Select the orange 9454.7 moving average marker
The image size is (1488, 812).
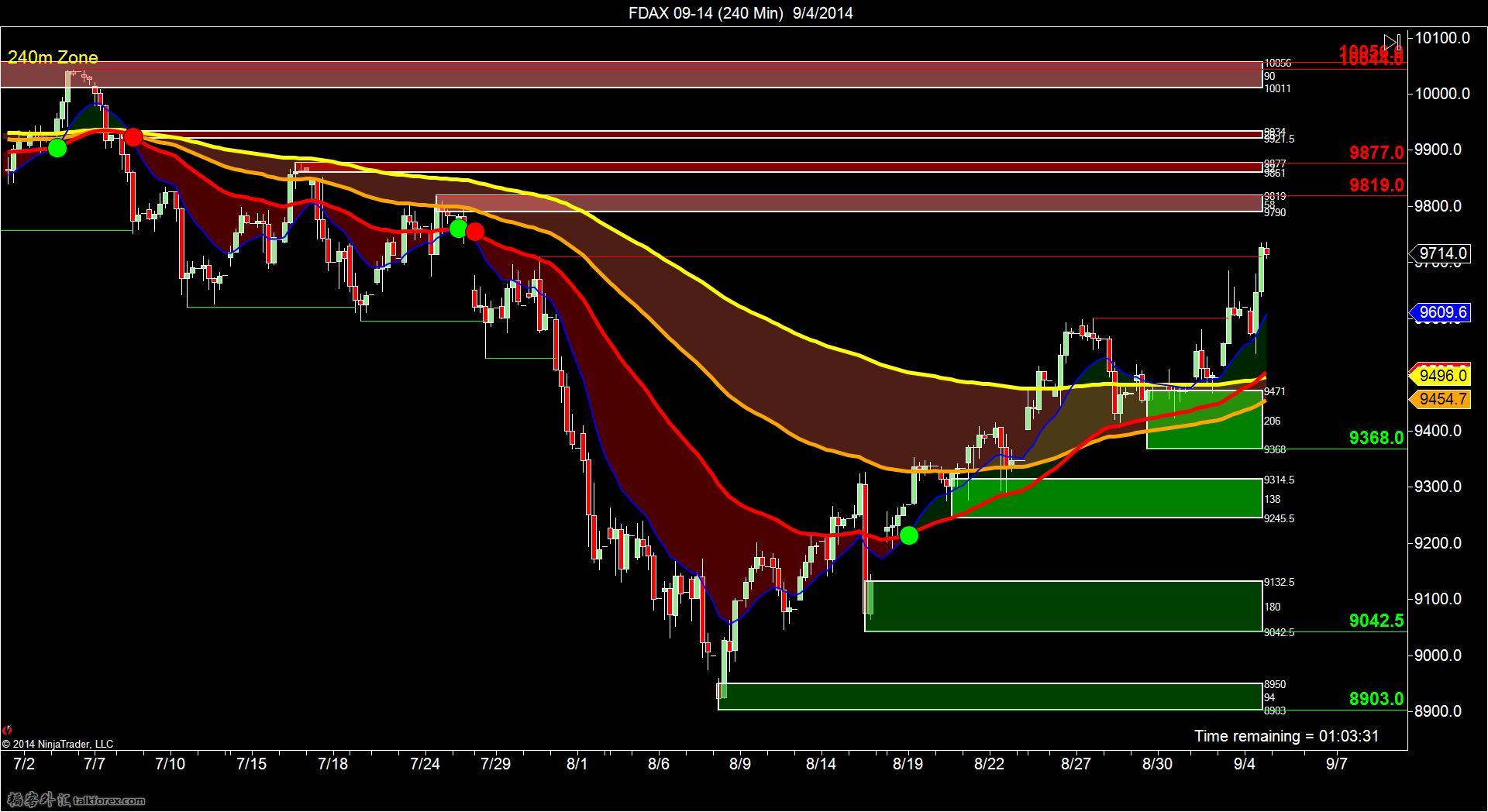1441,399
